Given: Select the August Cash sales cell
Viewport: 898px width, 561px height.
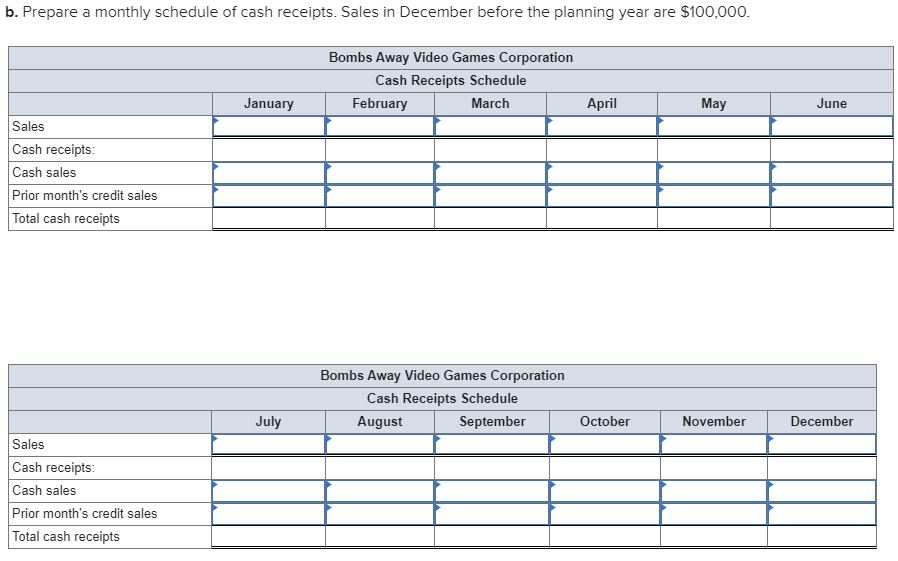Looking at the screenshot, I should 380,490.
